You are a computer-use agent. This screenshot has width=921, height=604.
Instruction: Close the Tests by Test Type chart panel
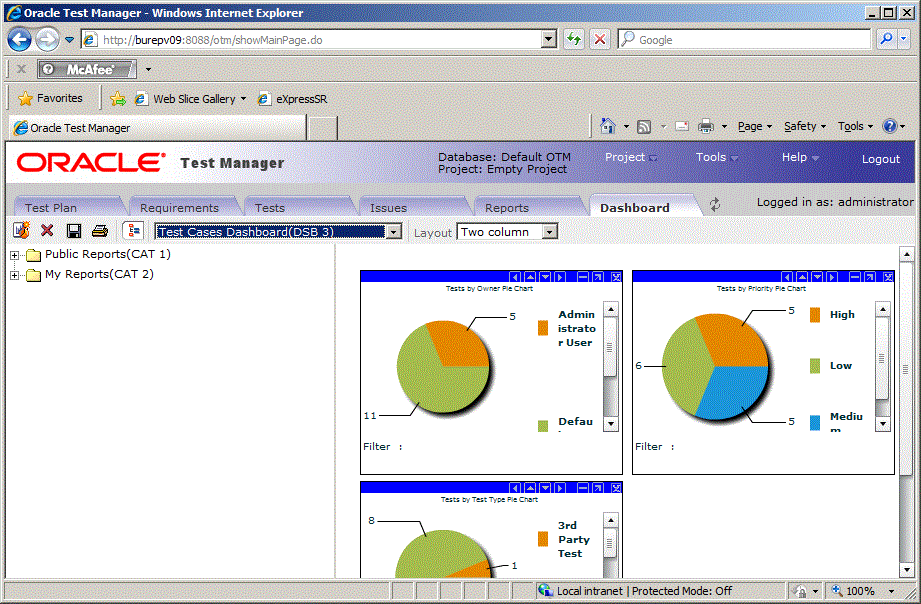tap(616, 488)
